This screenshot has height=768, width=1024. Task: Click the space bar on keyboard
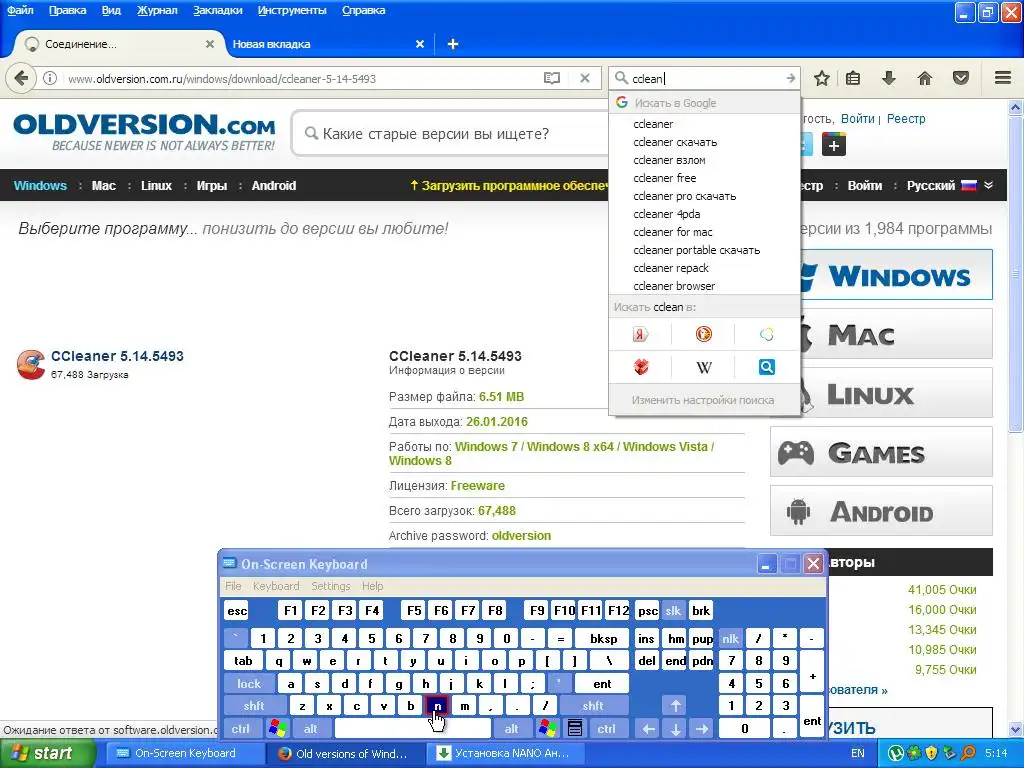(x=412, y=728)
